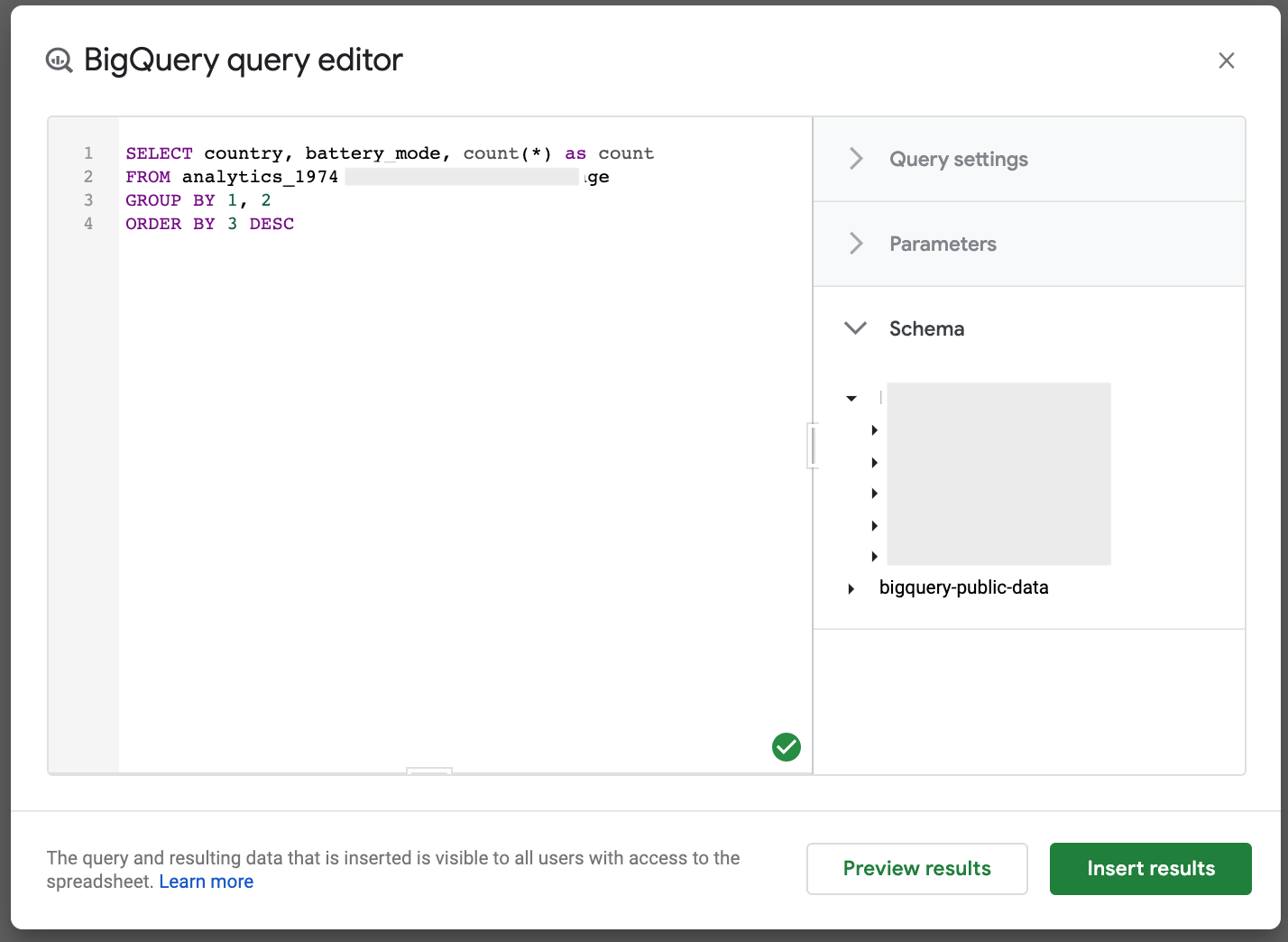Expand the second dataset under the project
Screen dimensions: 1288x942
pyautogui.click(x=874, y=463)
